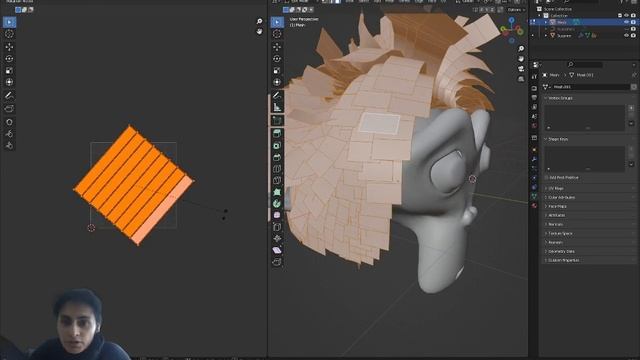
Task: Select the Shear tool
Action: [x=277, y=250]
